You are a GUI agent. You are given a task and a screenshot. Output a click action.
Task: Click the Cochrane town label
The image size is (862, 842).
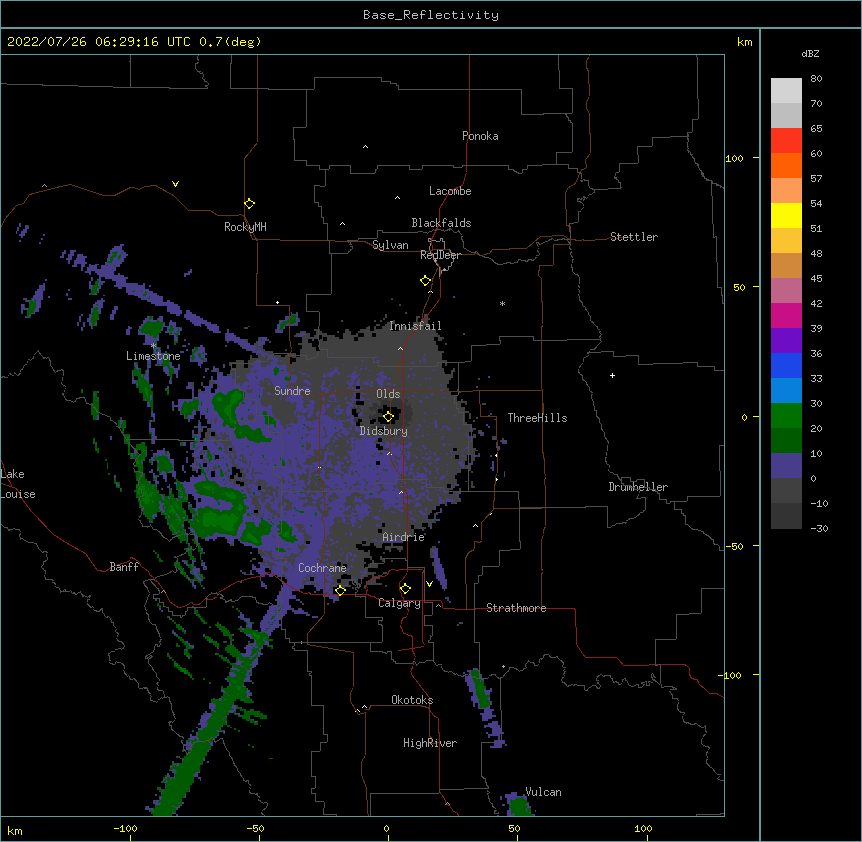(x=322, y=568)
